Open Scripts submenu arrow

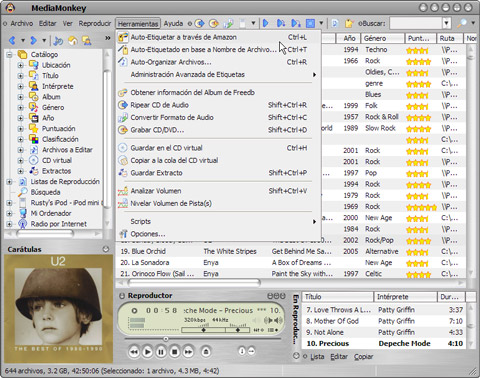(314, 222)
